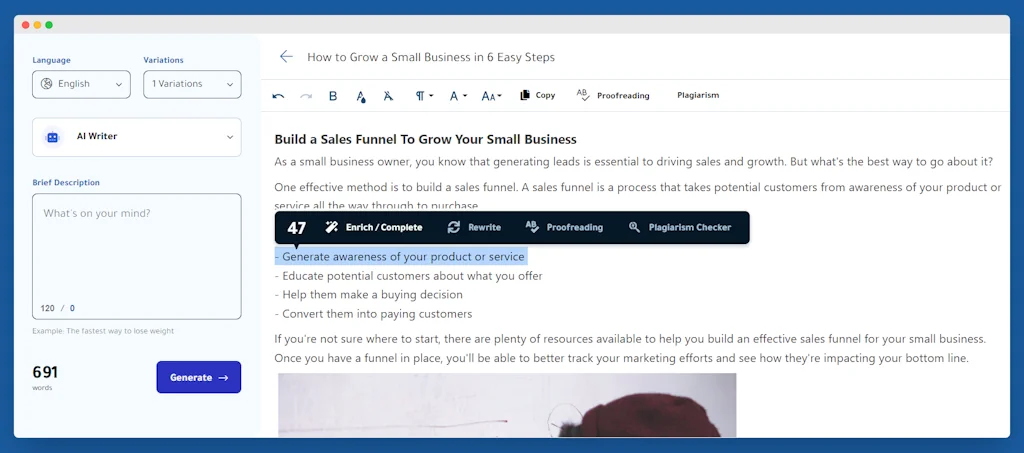1024x453 pixels.
Task: Click the undo arrow icon
Action: tap(278, 96)
